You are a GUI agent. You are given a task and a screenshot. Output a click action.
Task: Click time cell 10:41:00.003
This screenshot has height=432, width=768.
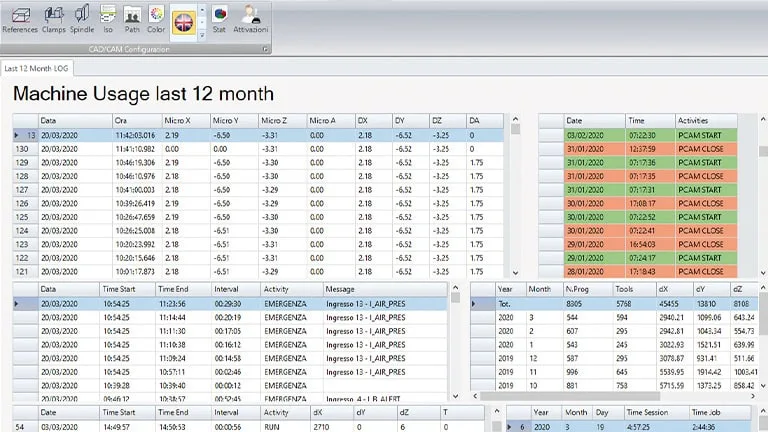point(137,190)
